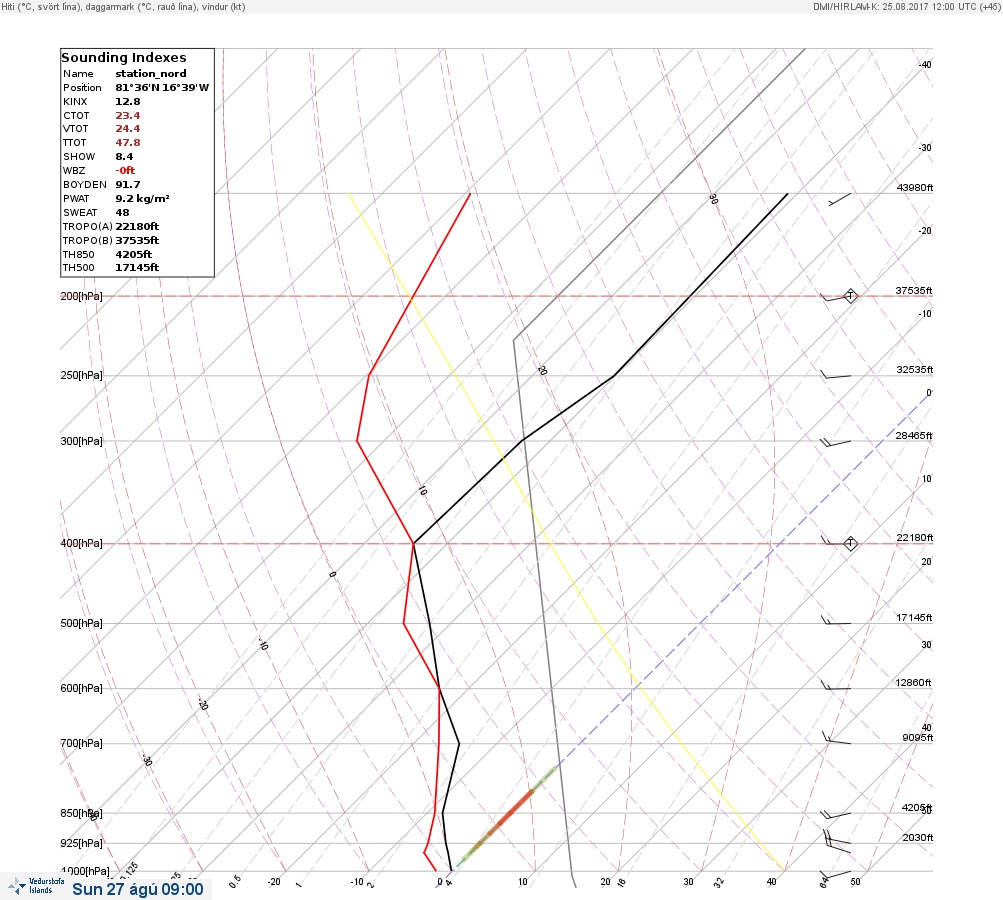This screenshot has height=900, width=1003.
Task: Click the 500[hPa] pressure label
Action: tap(81, 623)
